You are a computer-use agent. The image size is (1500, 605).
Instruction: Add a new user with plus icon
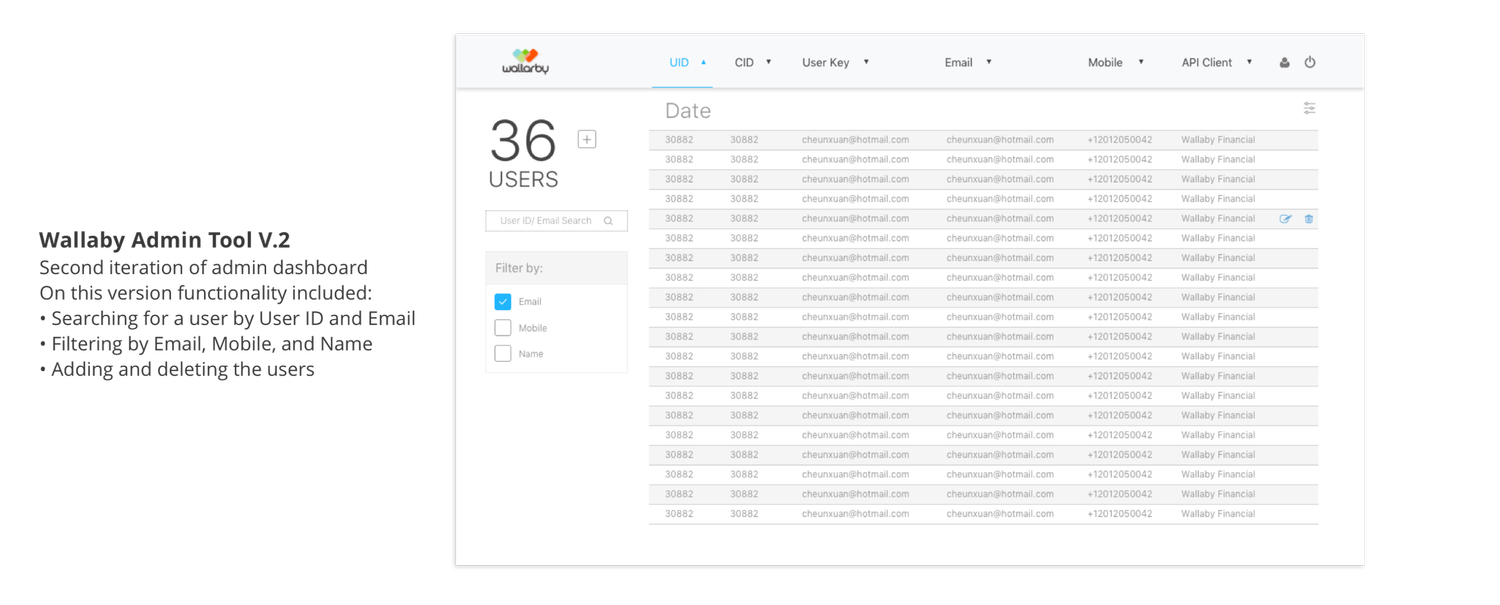click(x=587, y=139)
